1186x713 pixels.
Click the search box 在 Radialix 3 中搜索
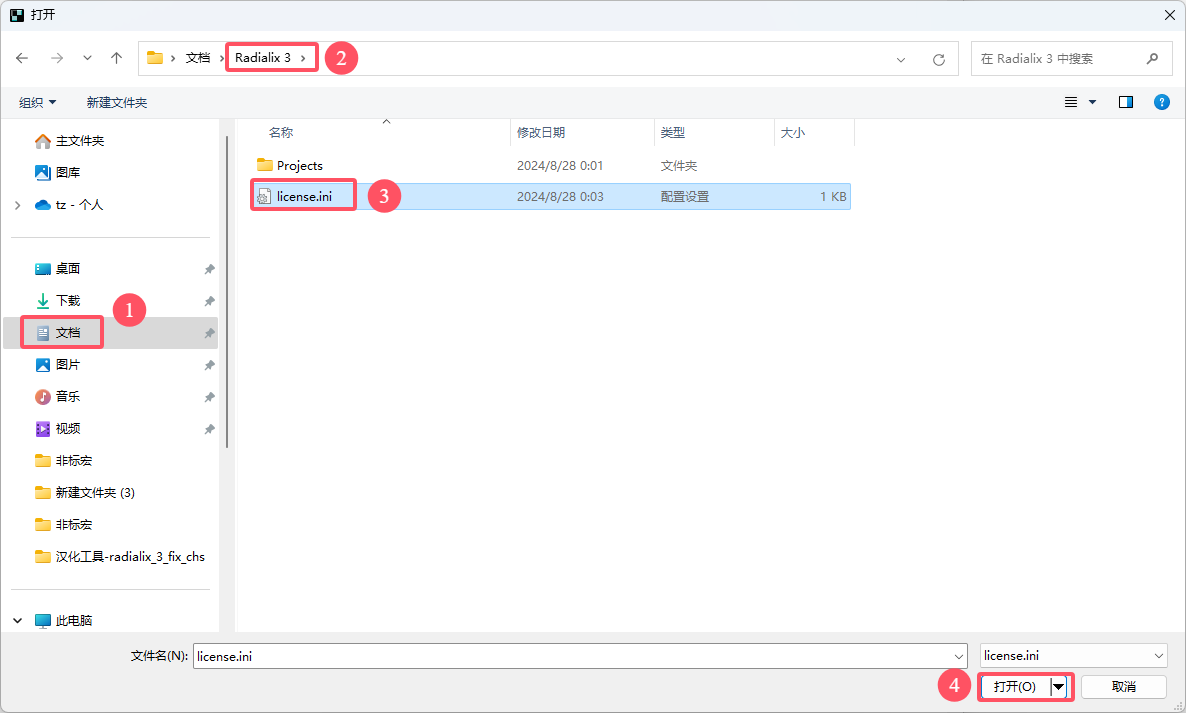1070,59
